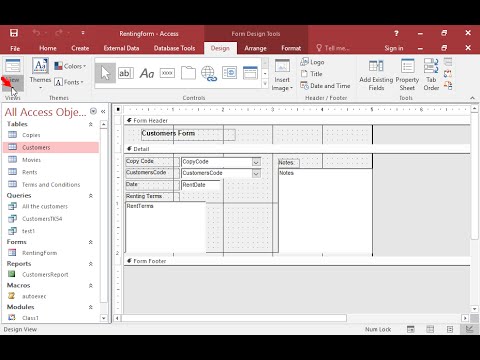Select the Text Box control tool
480x360 pixels.
tap(126, 73)
